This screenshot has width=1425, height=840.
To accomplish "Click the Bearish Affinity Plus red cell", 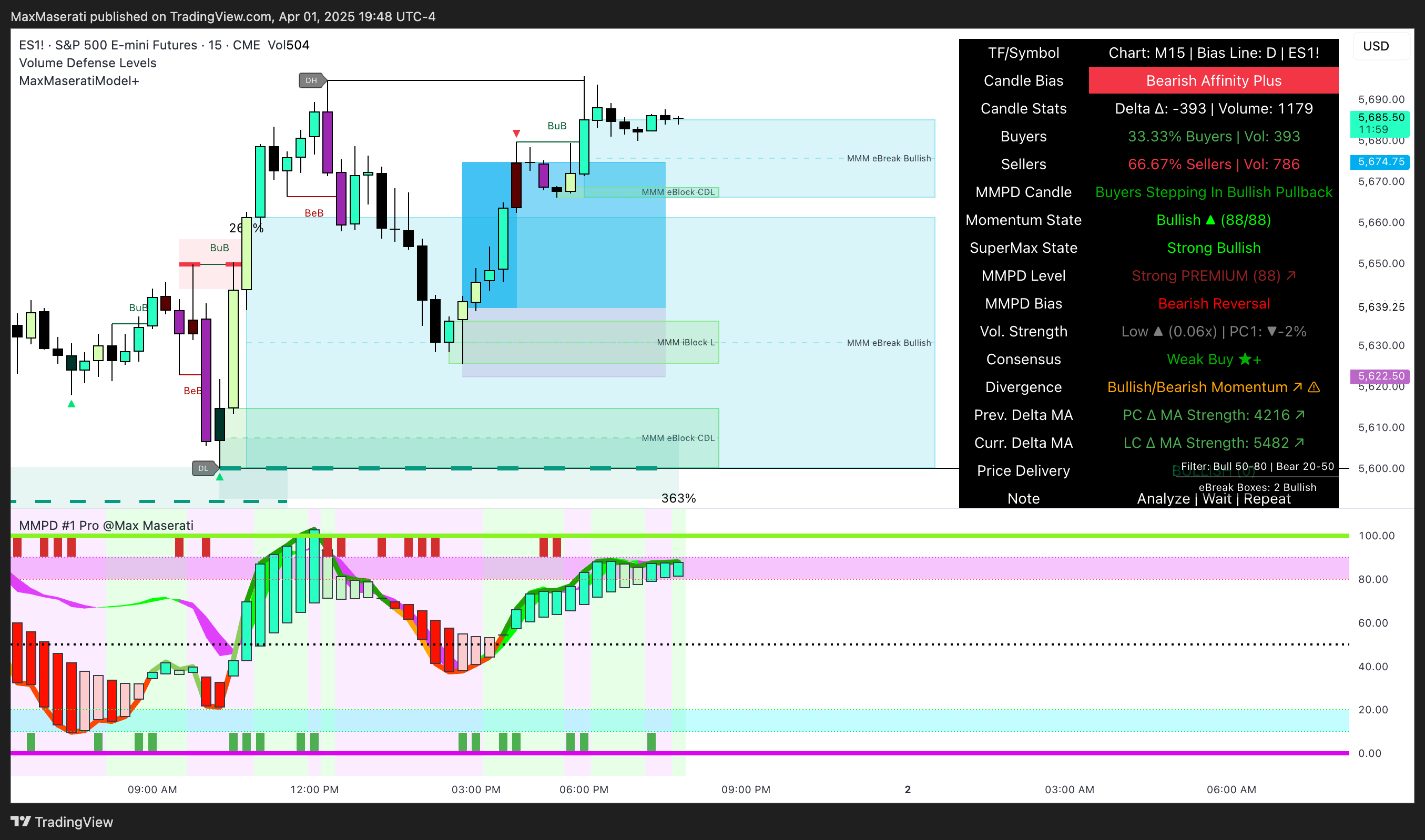I will (1213, 80).
